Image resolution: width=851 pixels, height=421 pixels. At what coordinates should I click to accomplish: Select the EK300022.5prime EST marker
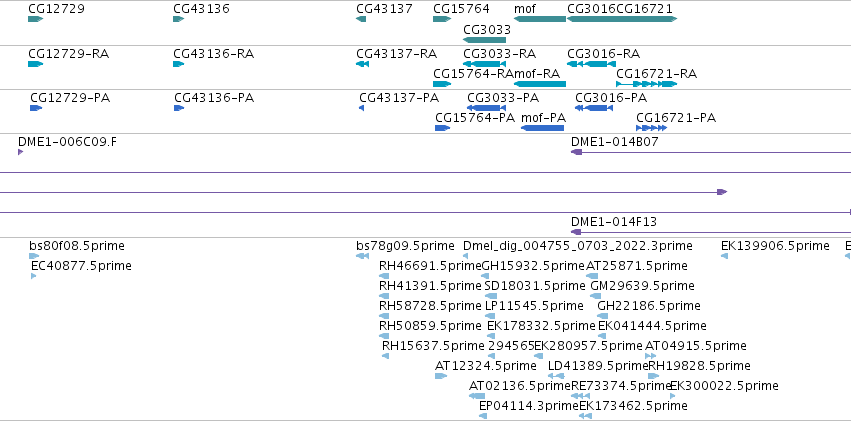point(672,396)
